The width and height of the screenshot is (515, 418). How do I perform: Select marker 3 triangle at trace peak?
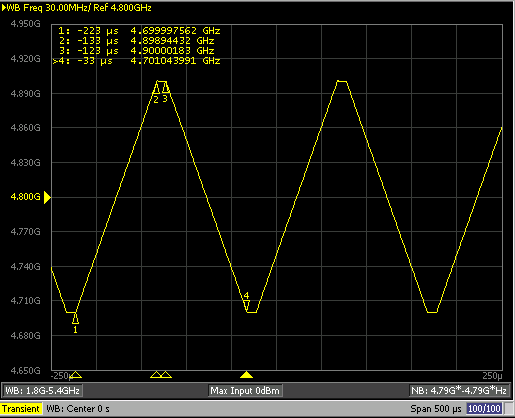[165, 88]
